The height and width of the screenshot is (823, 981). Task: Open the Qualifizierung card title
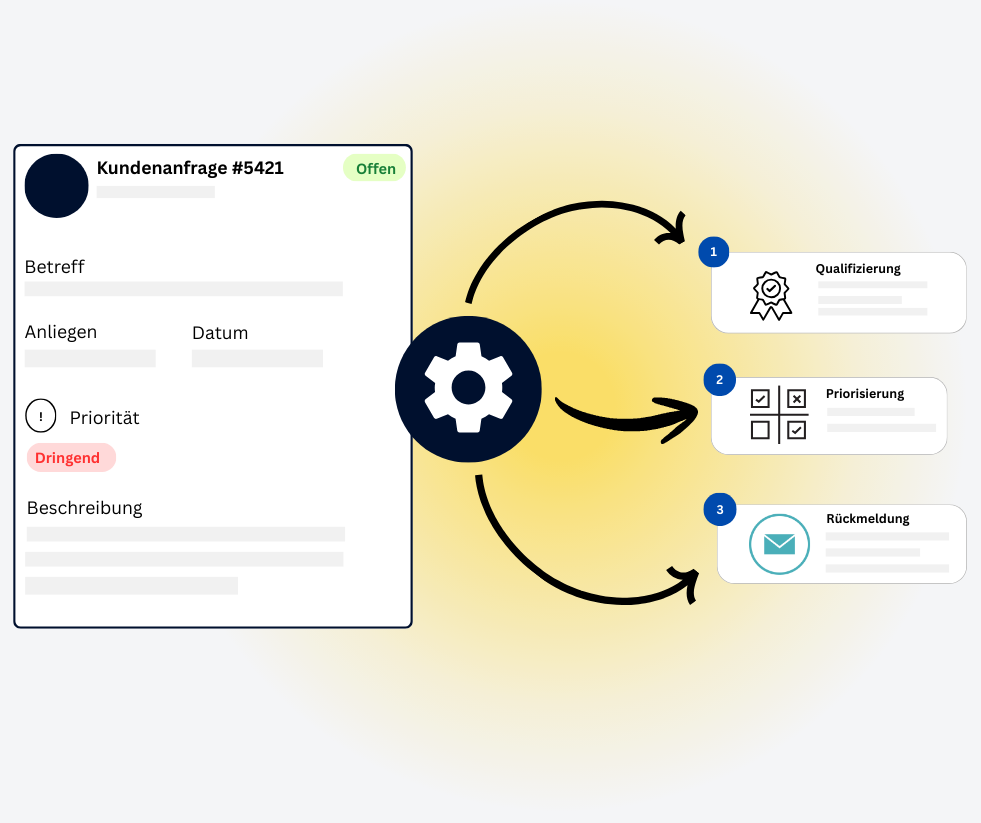pyautogui.click(x=857, y=269)
